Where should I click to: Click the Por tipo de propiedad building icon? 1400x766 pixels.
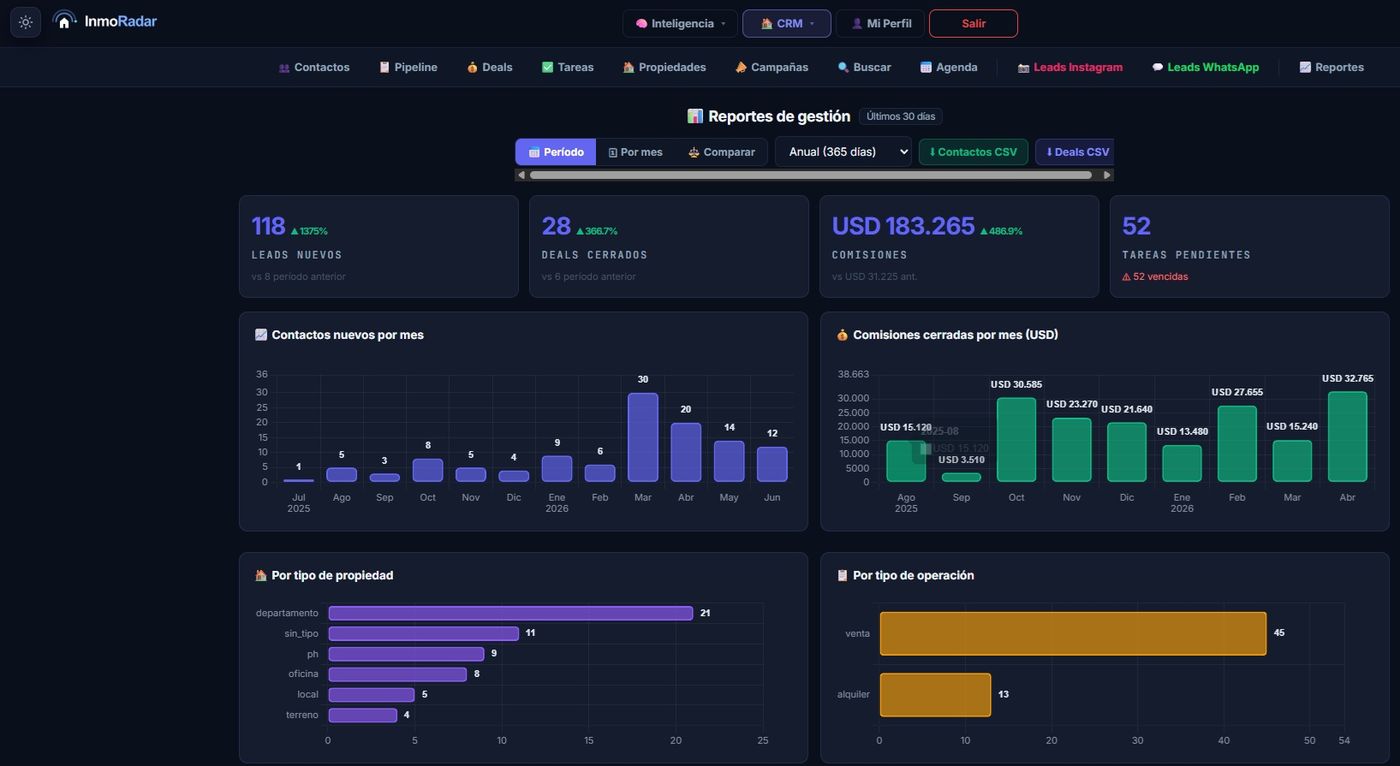261,575
